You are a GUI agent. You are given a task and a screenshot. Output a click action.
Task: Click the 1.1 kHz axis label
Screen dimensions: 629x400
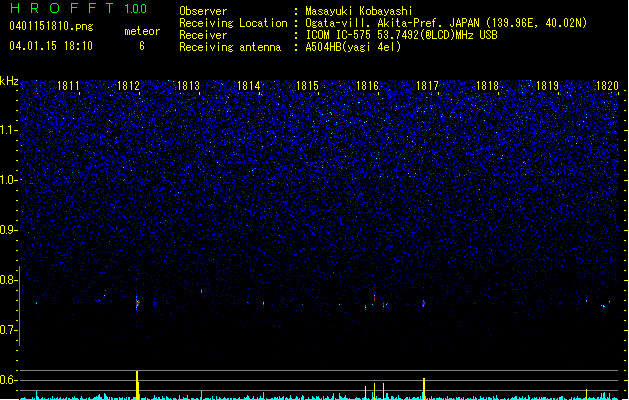click(x=9, y=130)
